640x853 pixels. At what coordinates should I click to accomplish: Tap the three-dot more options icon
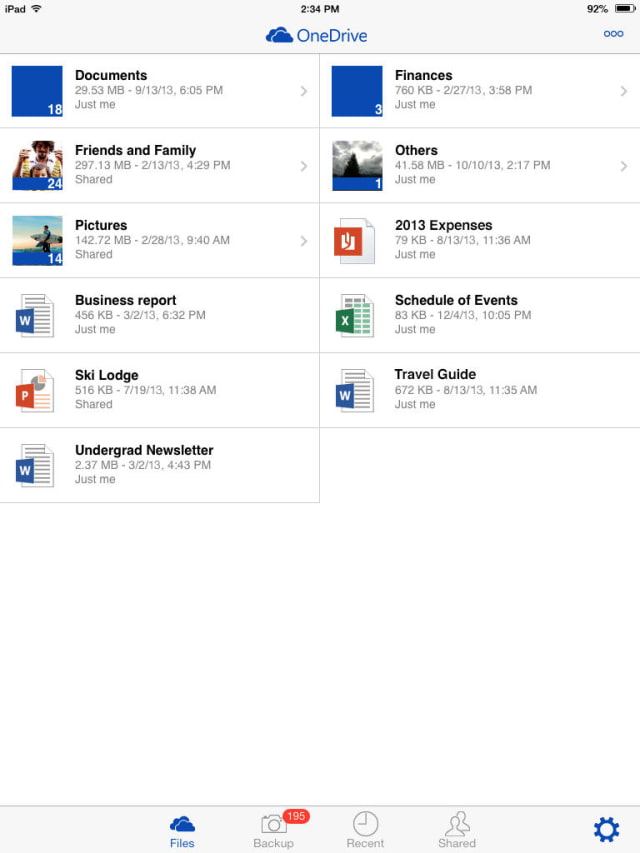pos(613,34)
